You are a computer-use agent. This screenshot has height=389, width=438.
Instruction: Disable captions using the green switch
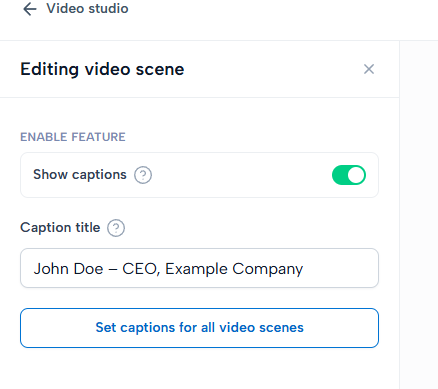[x=349, y=175]
